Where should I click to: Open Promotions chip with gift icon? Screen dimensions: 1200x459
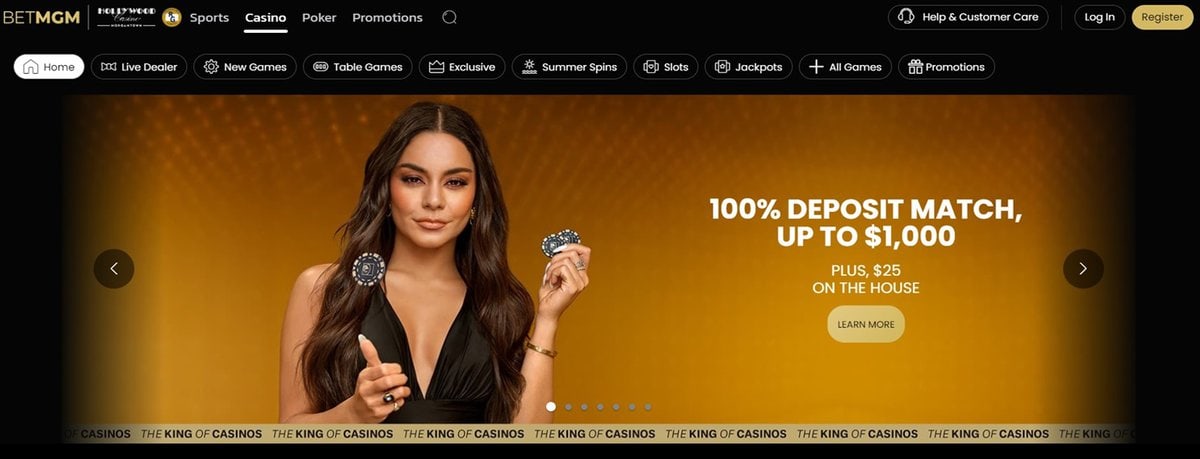(x=946, y=67)
